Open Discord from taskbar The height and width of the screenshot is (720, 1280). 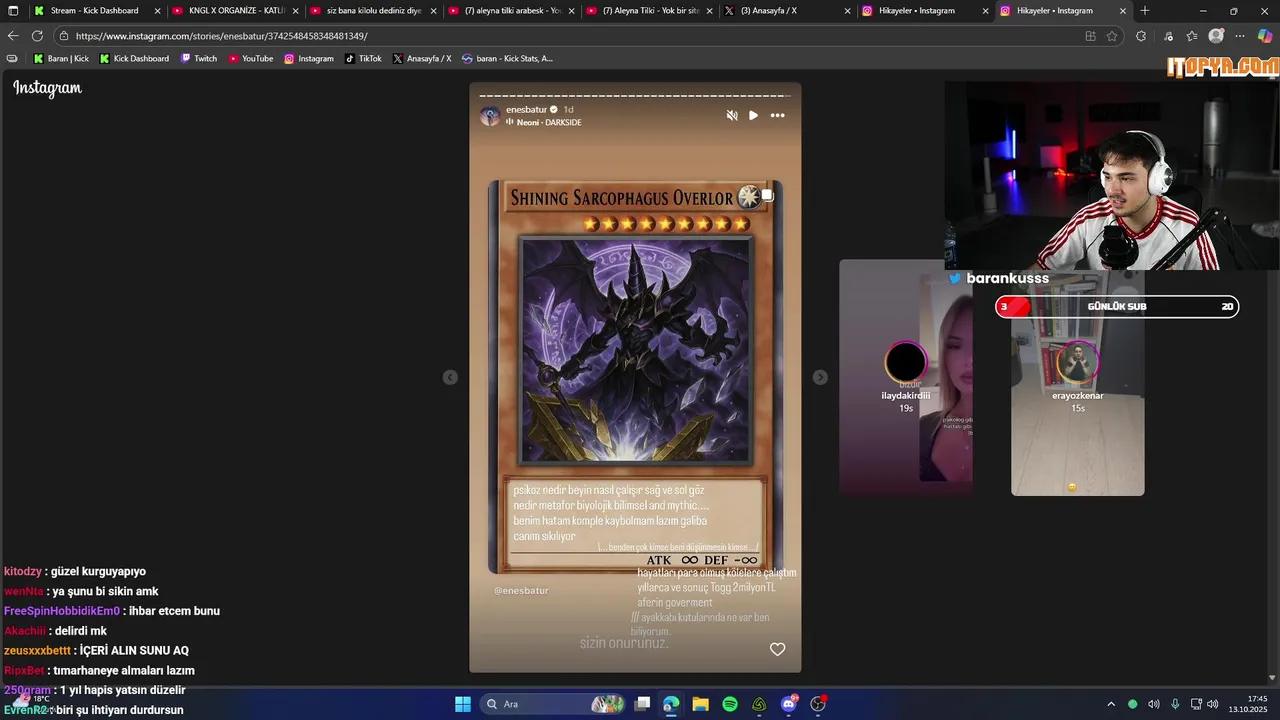[x=789, y=704]
